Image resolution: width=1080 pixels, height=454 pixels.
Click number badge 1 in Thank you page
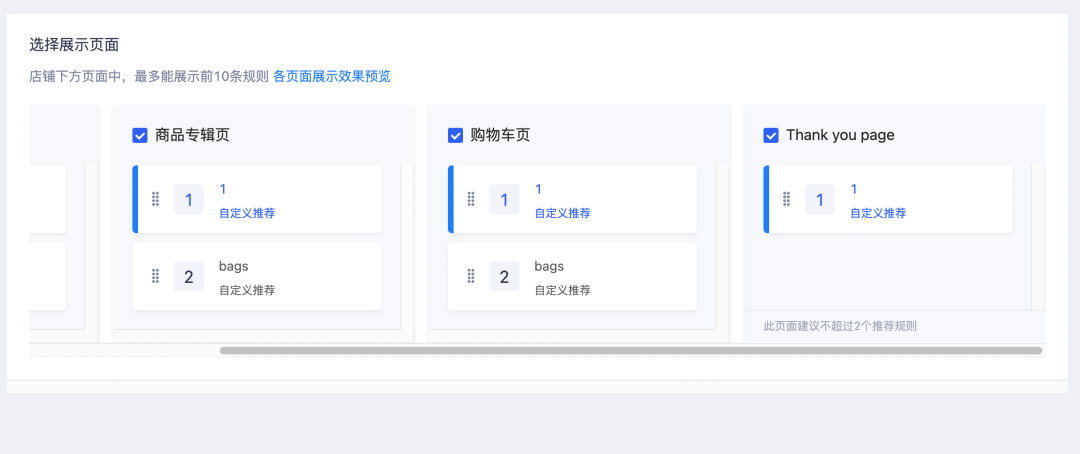pyautogui.click(x=820, y=199)
